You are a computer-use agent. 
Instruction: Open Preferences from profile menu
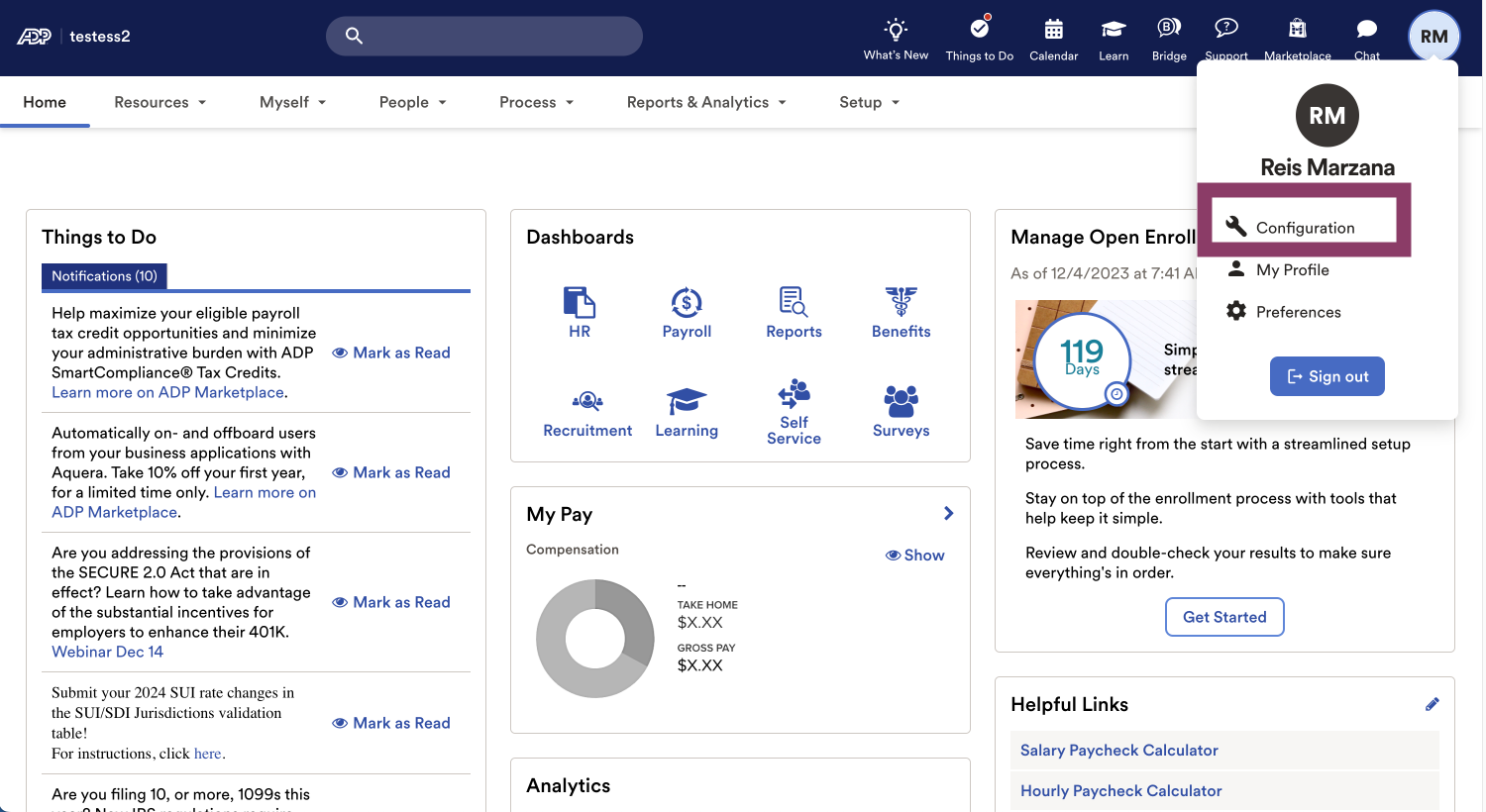[1284, 312]
